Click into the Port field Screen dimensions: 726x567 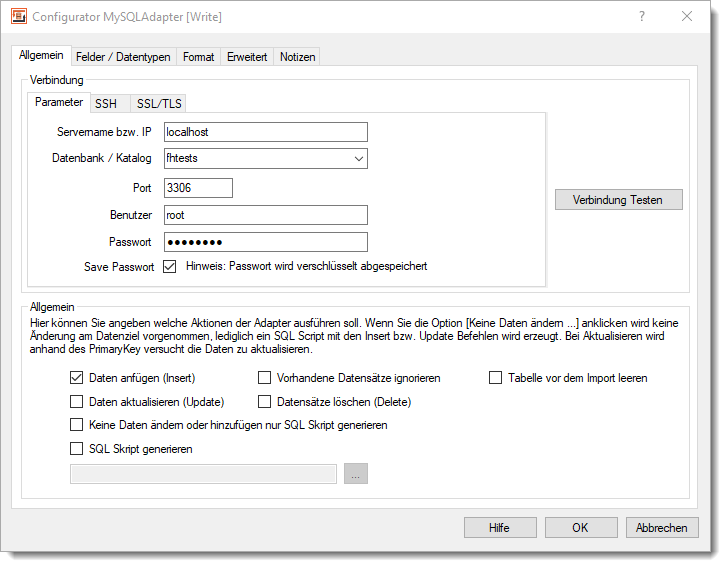(198, 188)
